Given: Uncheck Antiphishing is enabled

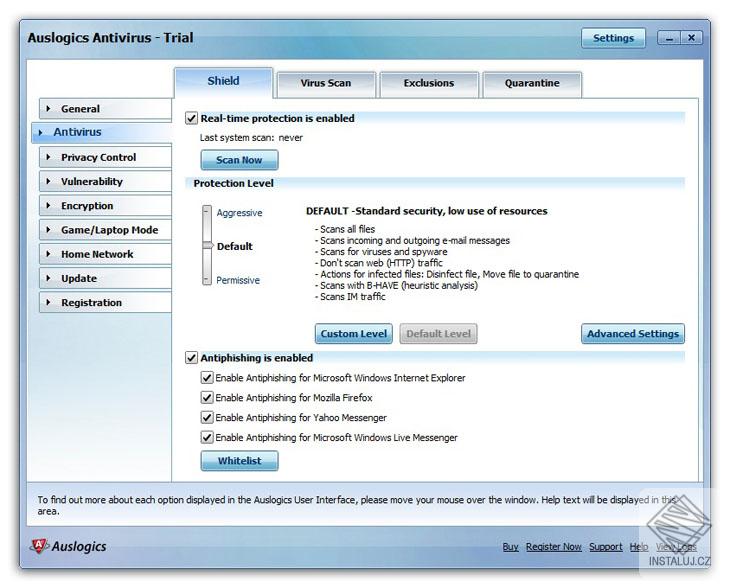Looking at the screenshot, I should tap(191, 358).
